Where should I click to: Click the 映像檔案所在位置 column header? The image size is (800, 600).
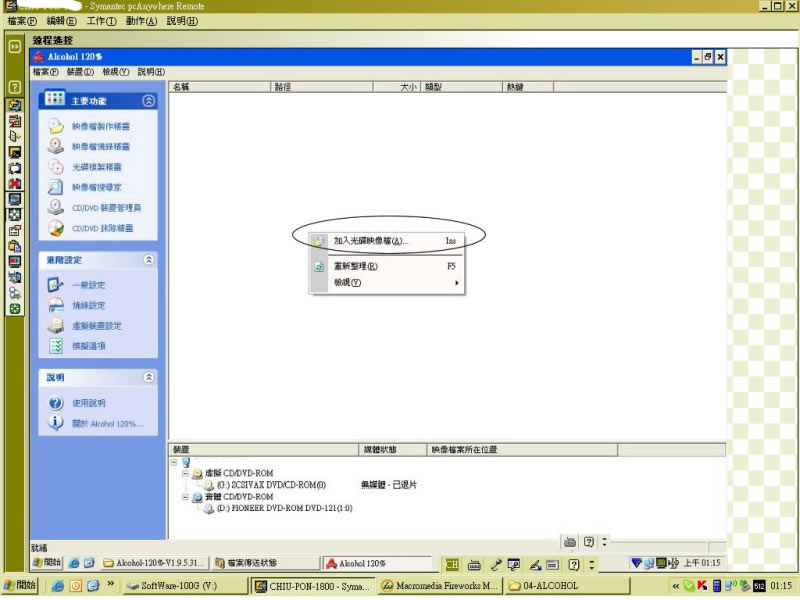tap(522, 449)
